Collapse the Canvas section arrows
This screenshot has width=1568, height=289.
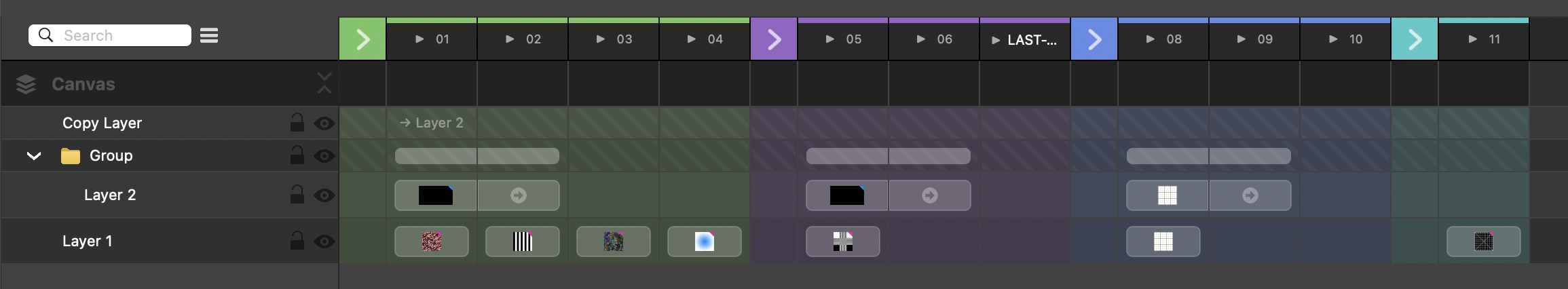[x=324, y=83]
